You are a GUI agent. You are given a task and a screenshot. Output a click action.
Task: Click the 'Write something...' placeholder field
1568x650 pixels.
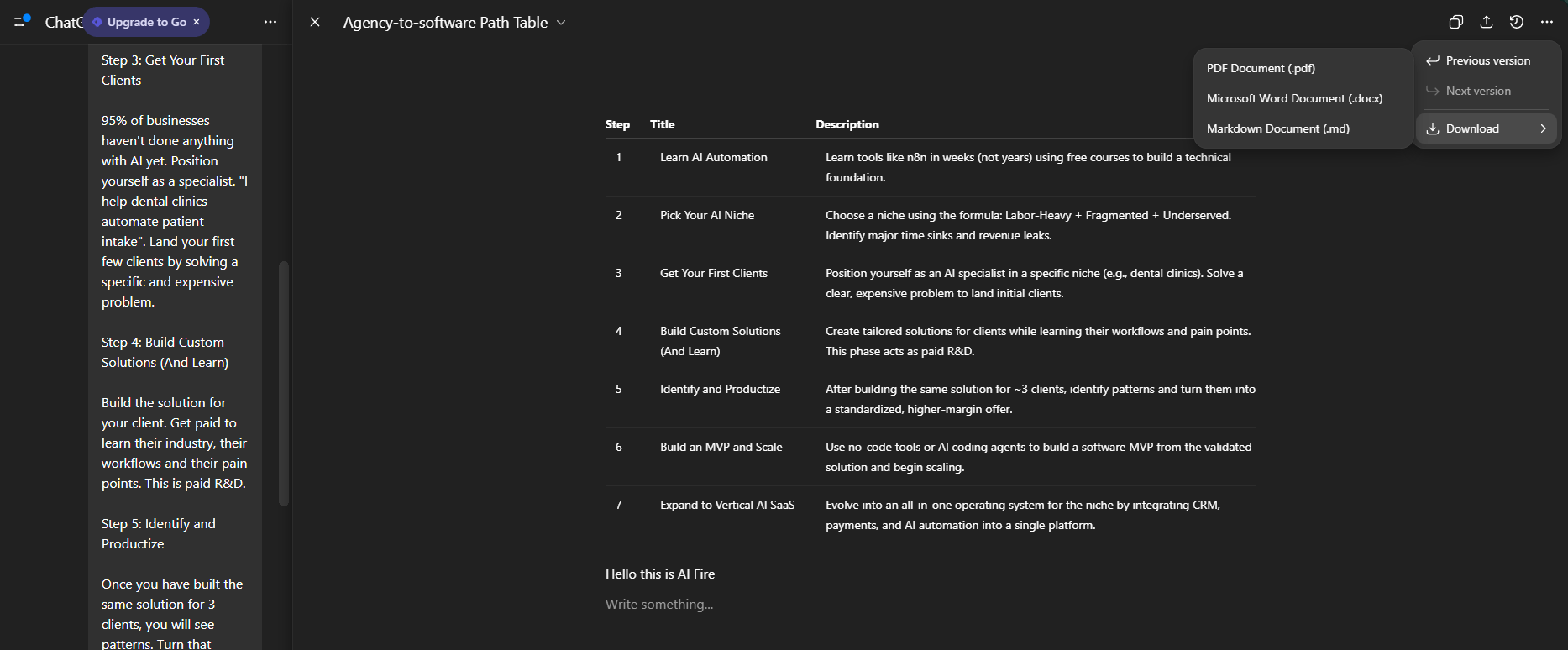[x=659, y=605]
